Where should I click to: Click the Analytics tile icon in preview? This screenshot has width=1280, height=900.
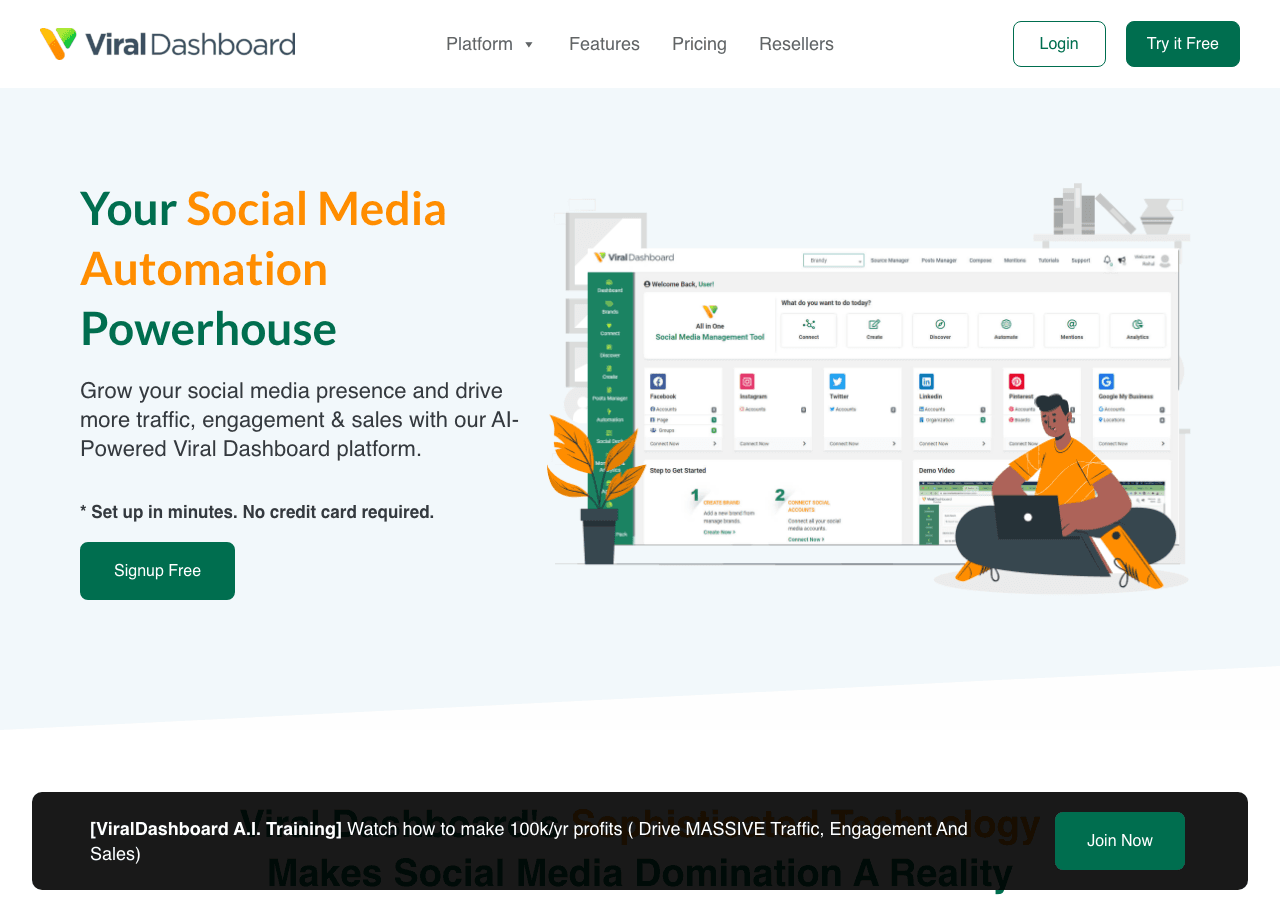click(1137, 324)
